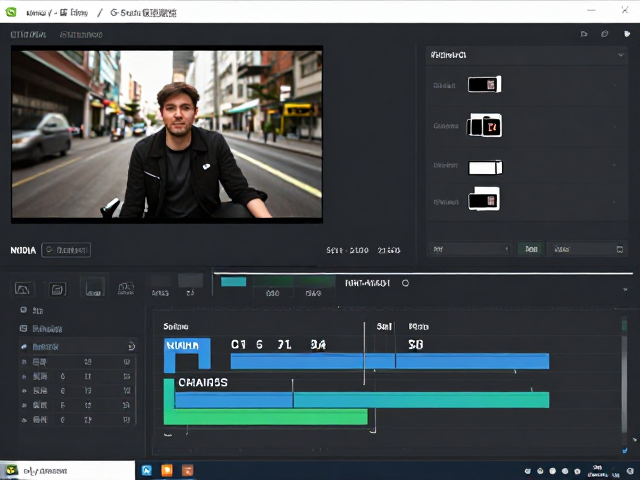The image size is (640, 480).
Task: Collapse the right panel using its header chevron
Action: (x=621, y=55)
